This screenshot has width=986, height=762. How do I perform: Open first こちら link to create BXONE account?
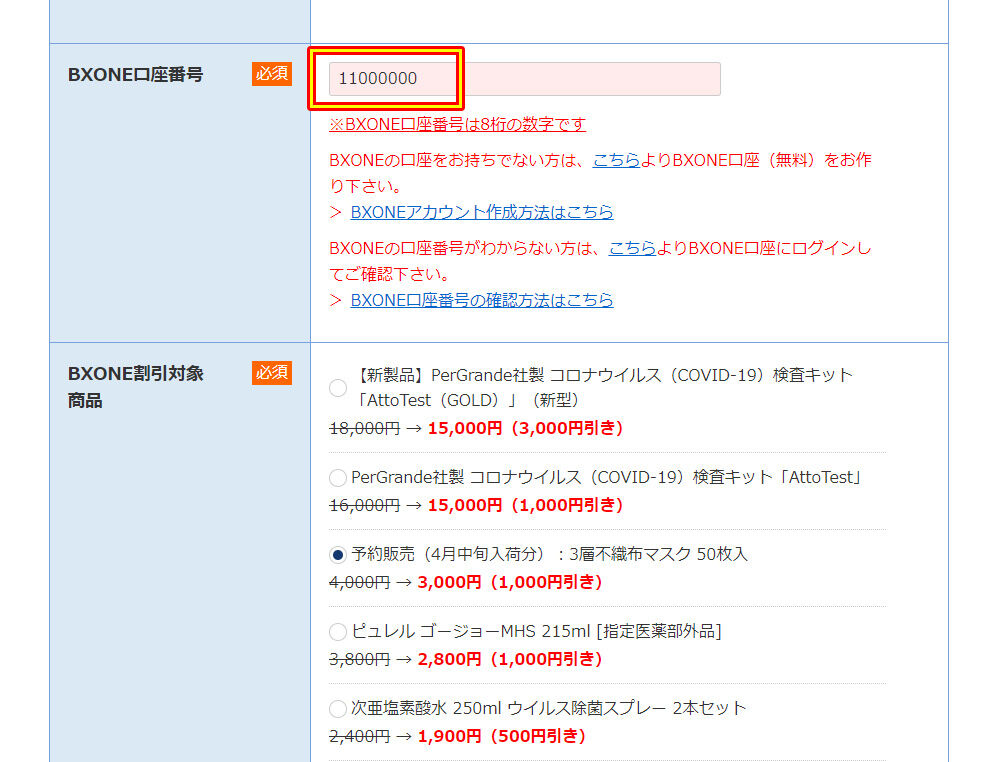[616, 160]
